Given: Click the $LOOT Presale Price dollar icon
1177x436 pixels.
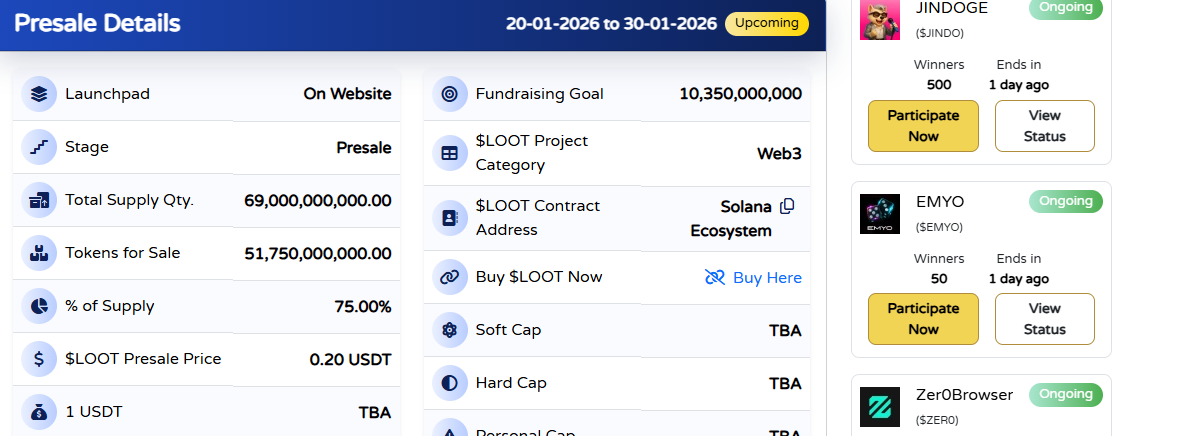Looking at the screenshot, I should [39, 359].
